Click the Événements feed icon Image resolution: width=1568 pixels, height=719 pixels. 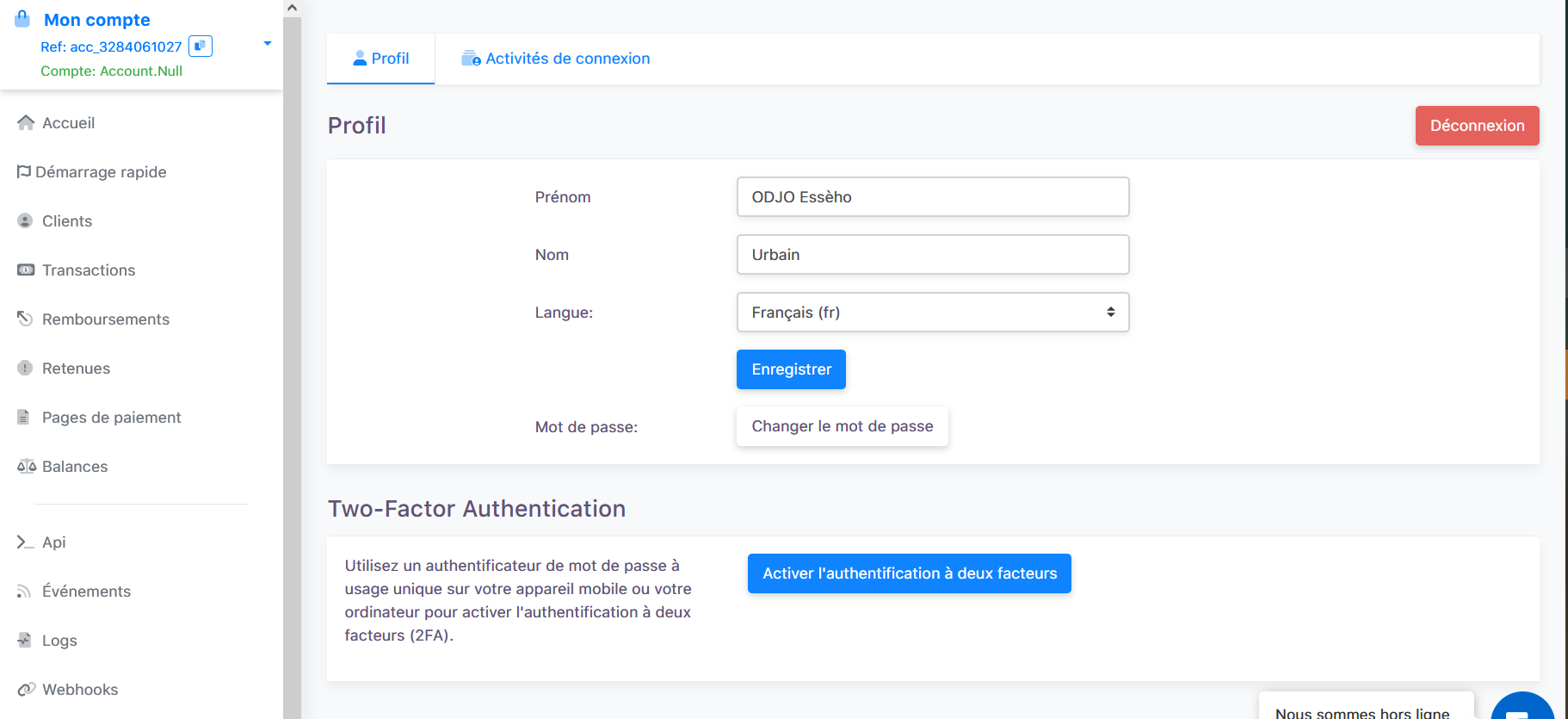(24, 591)
